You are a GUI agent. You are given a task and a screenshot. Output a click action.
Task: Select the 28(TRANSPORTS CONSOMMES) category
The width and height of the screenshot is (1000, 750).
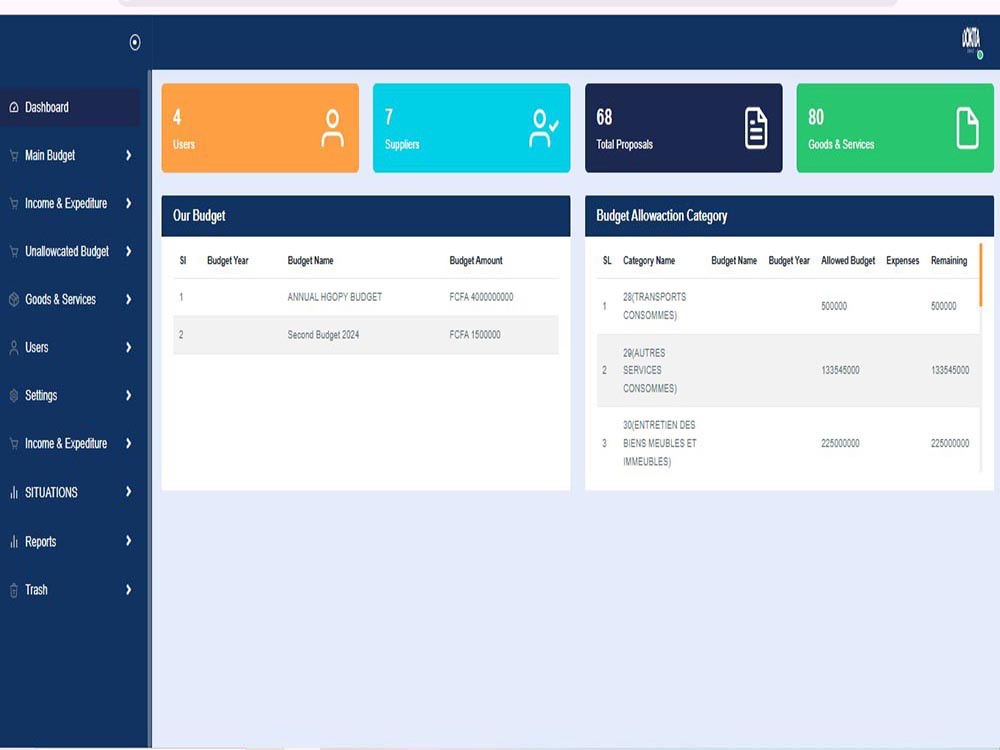coord(654,306)
